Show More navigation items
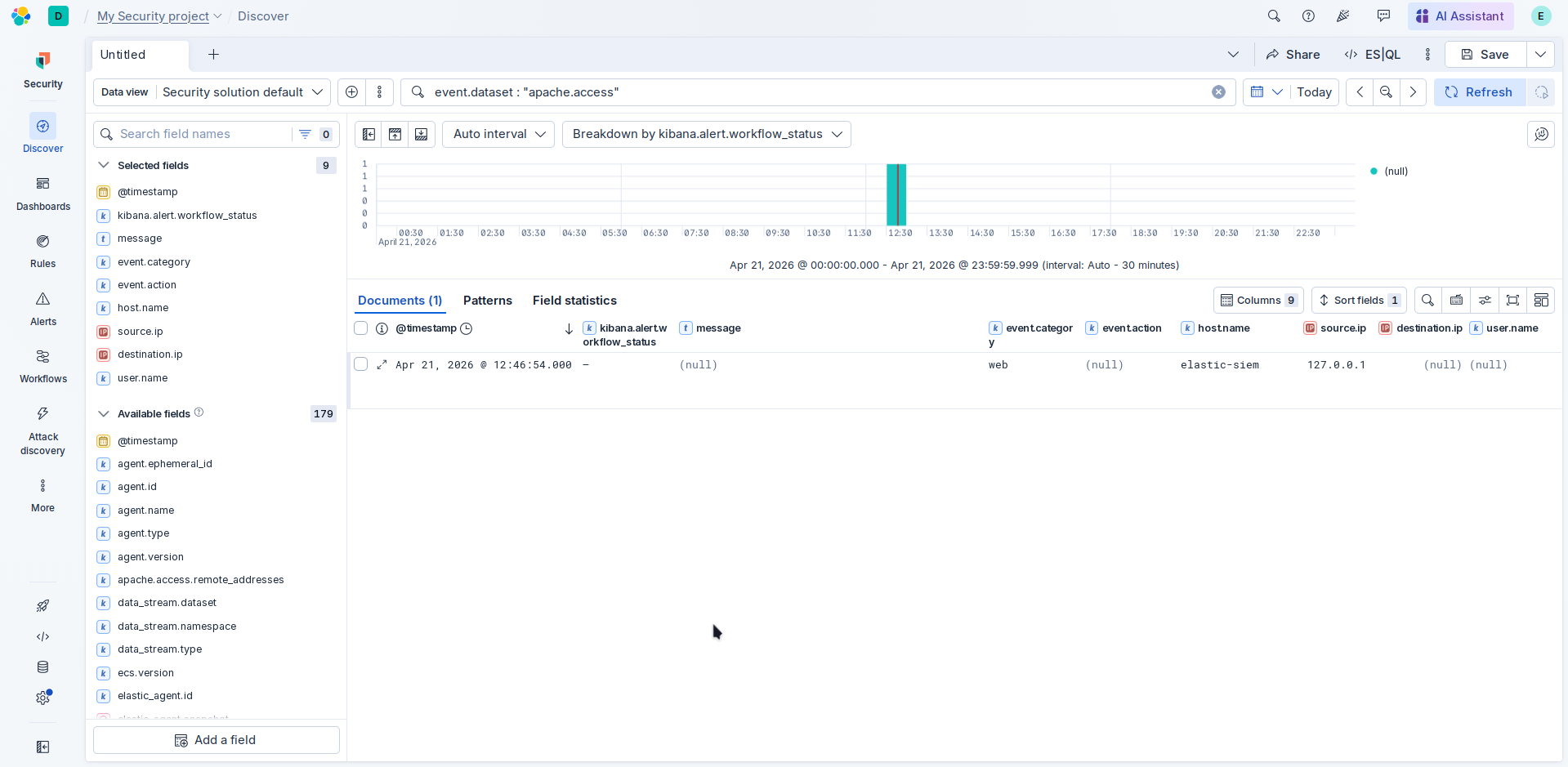Viewport: 1568px width, 767px height. pyautogui.click(x=42, y=495)
